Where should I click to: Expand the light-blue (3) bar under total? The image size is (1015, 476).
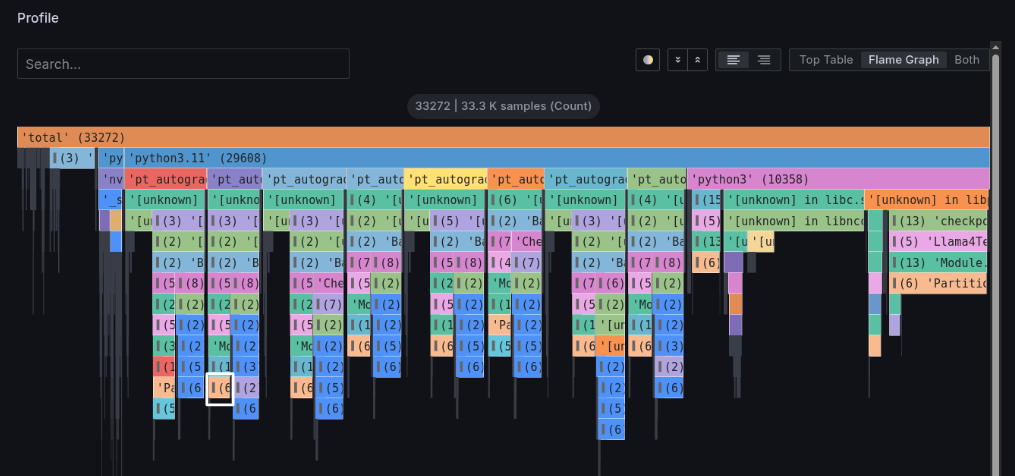72,158
